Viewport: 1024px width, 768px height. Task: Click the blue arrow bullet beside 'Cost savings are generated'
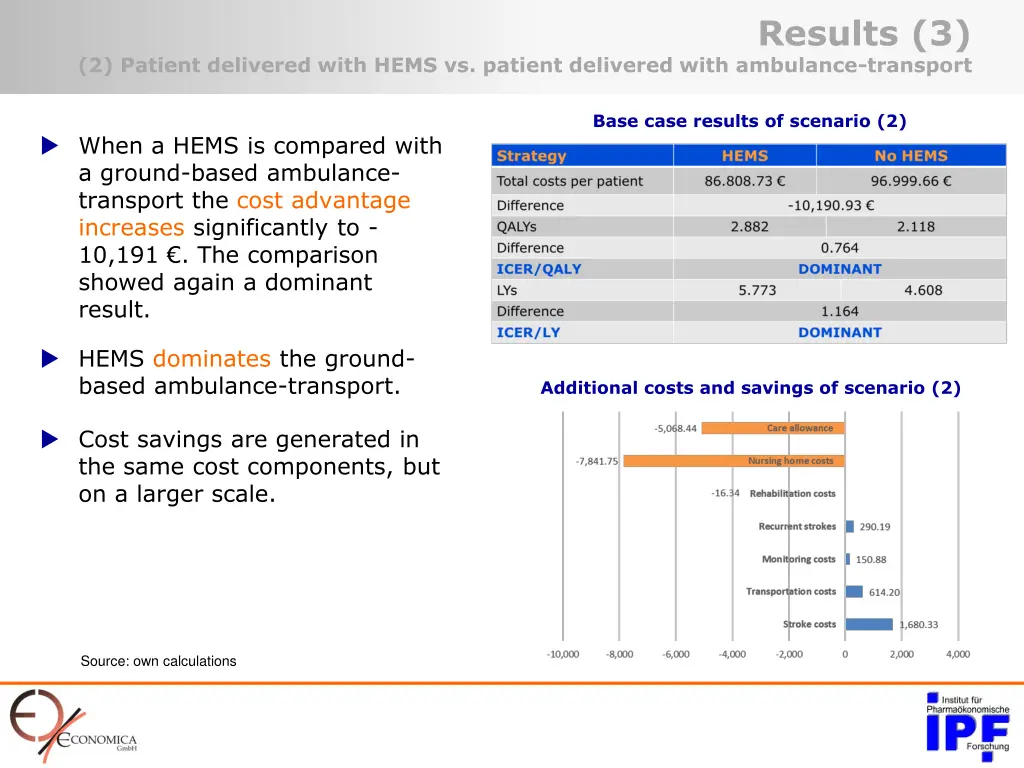coord(50,439)
